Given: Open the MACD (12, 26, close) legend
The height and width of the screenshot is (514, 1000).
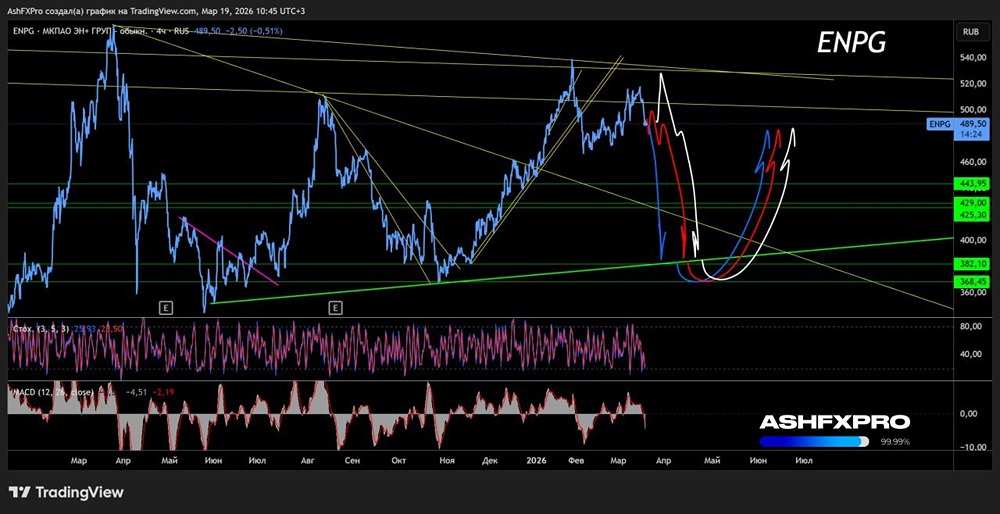Looking at the screenshot, I should [x=54, y=392].
